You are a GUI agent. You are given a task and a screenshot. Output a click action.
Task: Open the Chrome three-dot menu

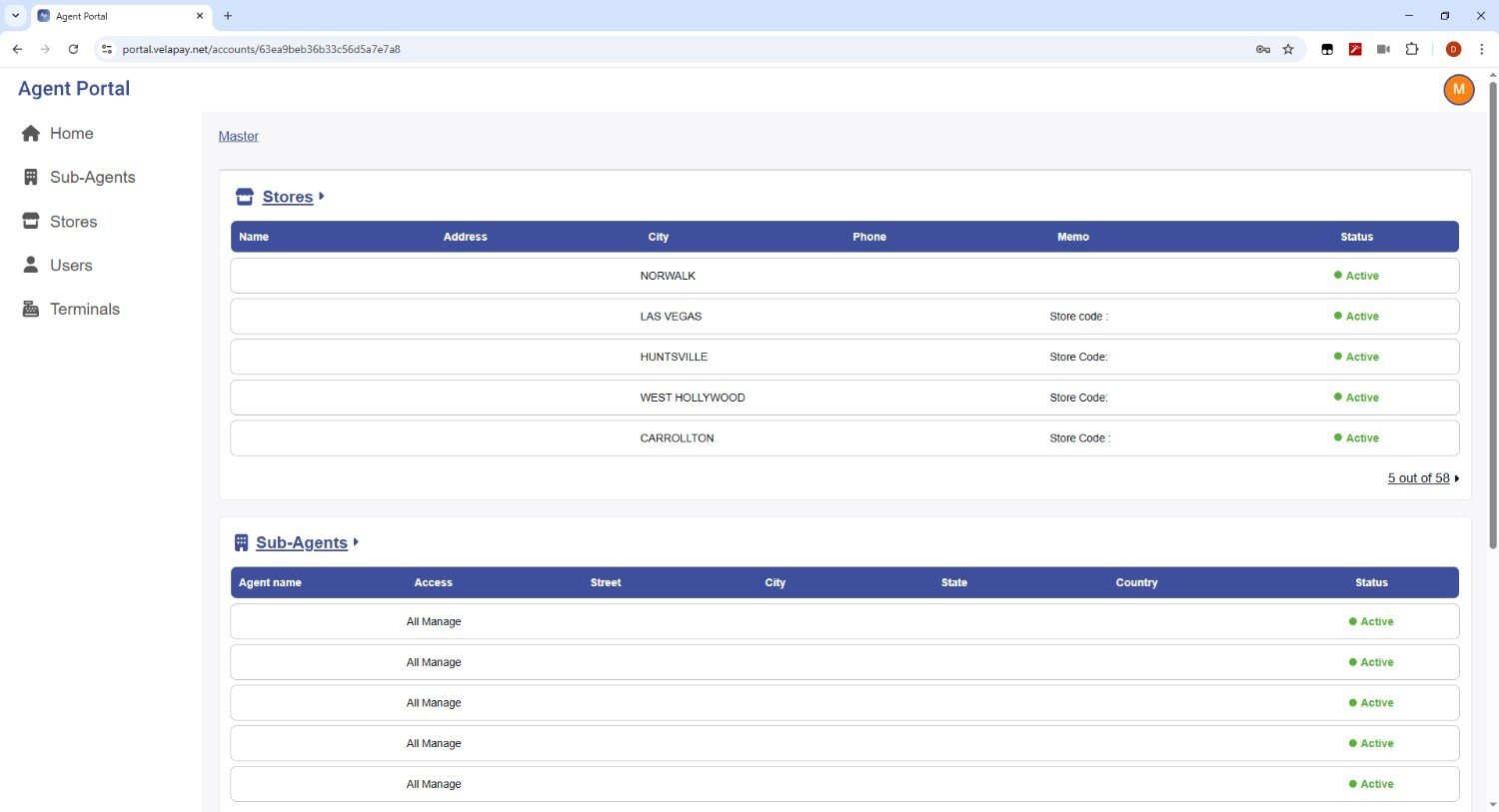point(1481,49)
